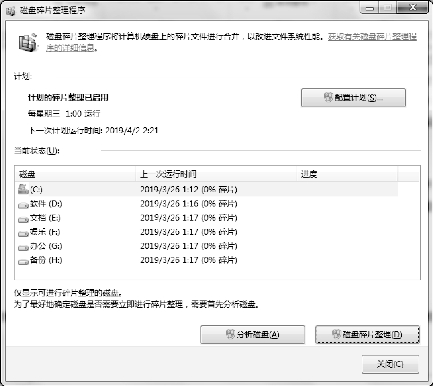
Task: Click the 磁盘 column header
Action: pos(75,174)
